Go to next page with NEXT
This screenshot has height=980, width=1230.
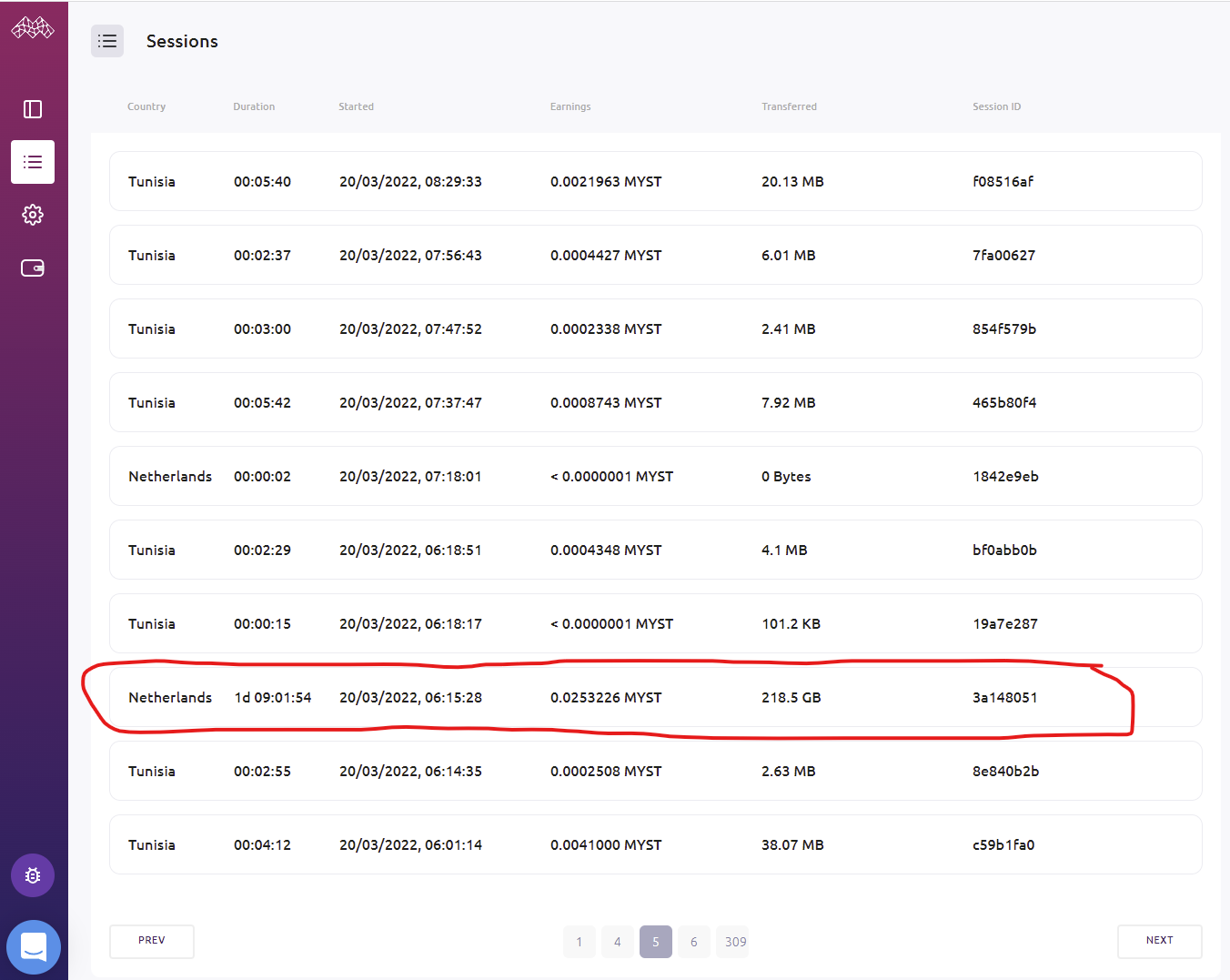tap(1160, 941)
